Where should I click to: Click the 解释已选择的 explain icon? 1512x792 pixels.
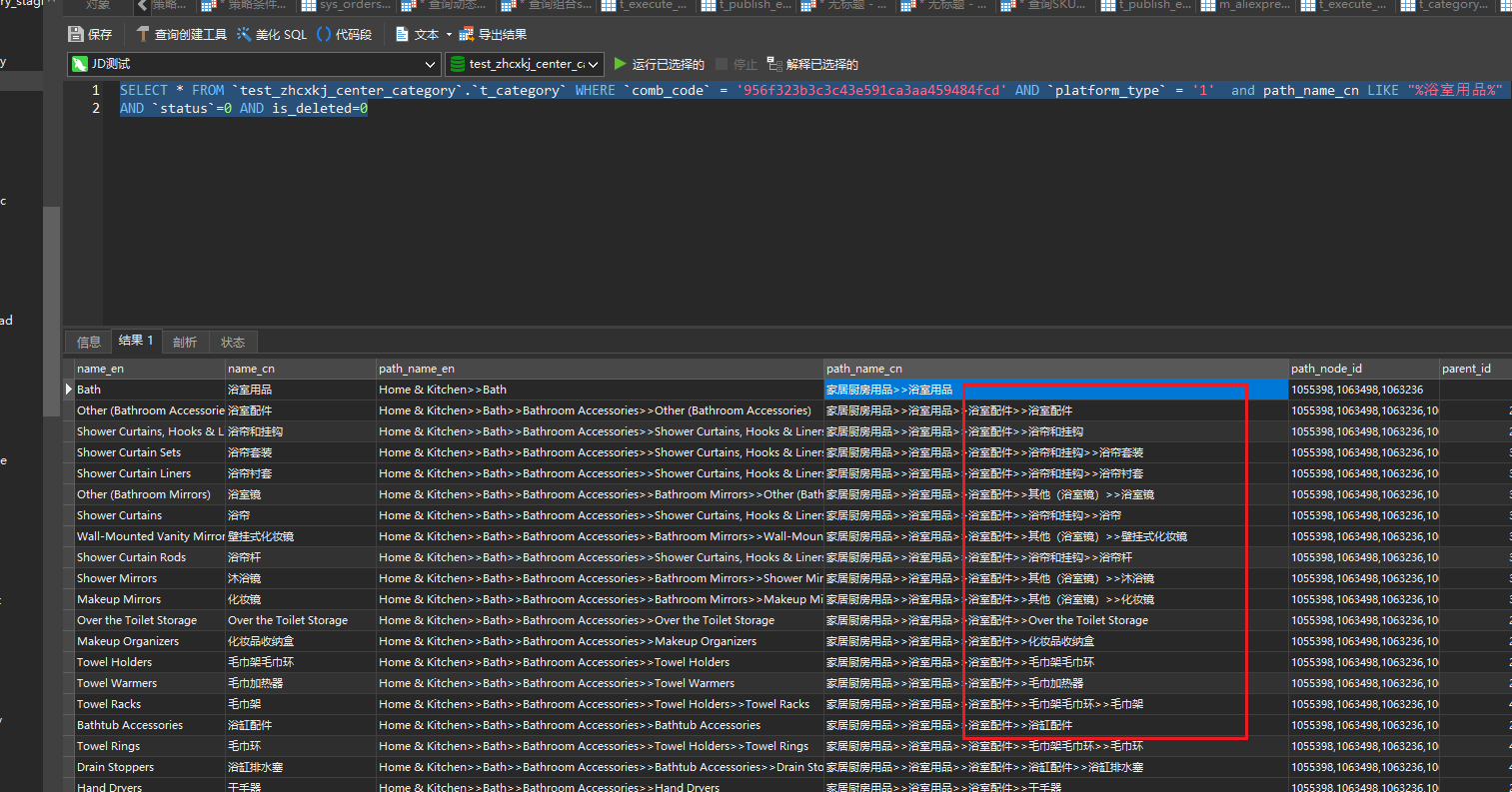click(774, 64)
